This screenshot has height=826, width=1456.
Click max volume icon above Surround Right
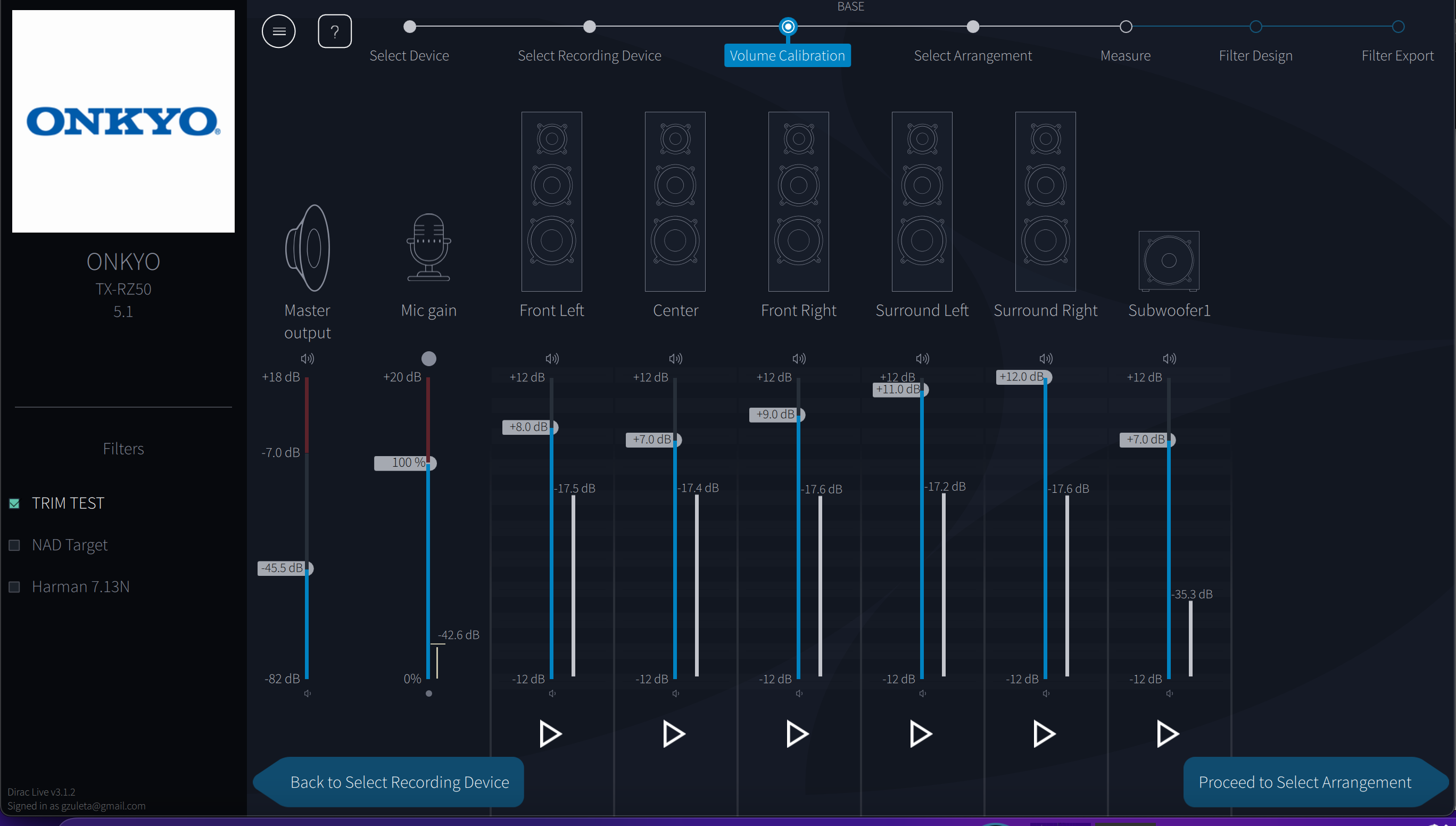[x=1045, y=359]
